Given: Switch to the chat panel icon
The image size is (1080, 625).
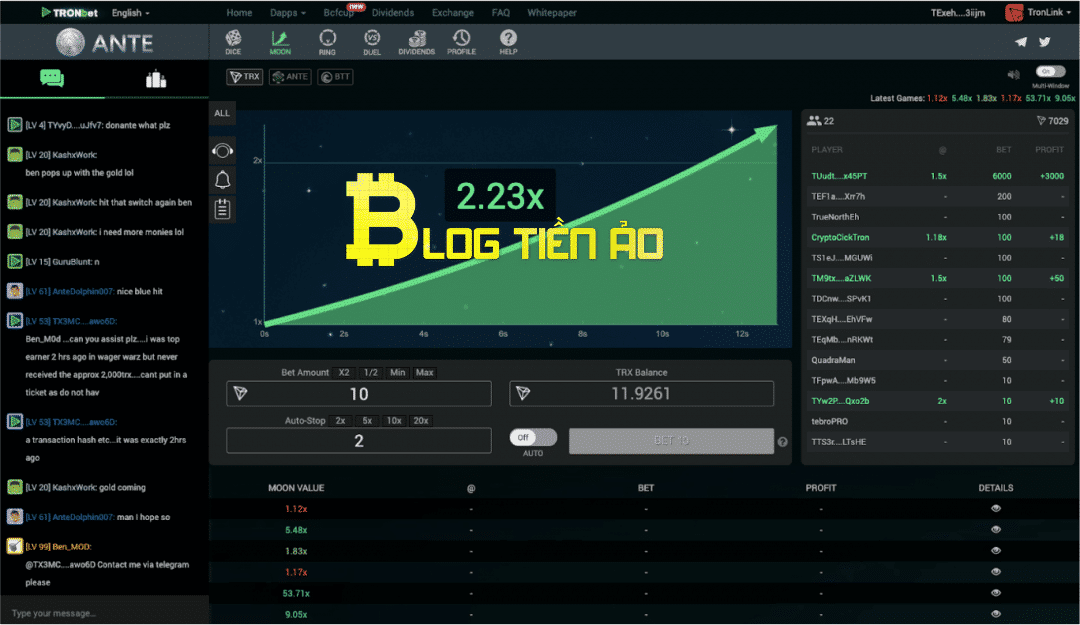Looking at the screenshot, I should pyautogui.click(x=52, y=78).
